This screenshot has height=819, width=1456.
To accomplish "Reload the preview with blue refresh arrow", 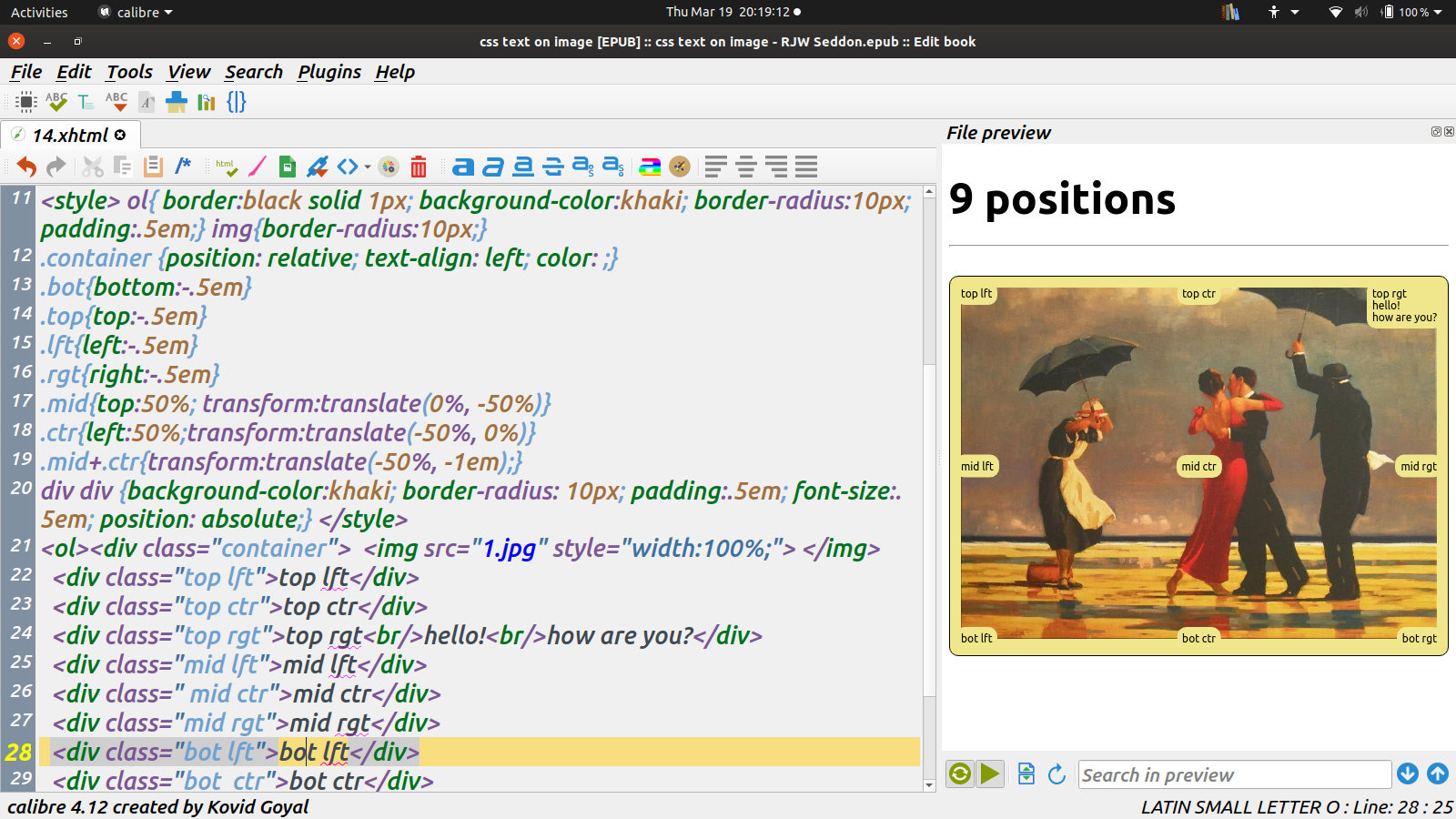I will point(1057,773).
